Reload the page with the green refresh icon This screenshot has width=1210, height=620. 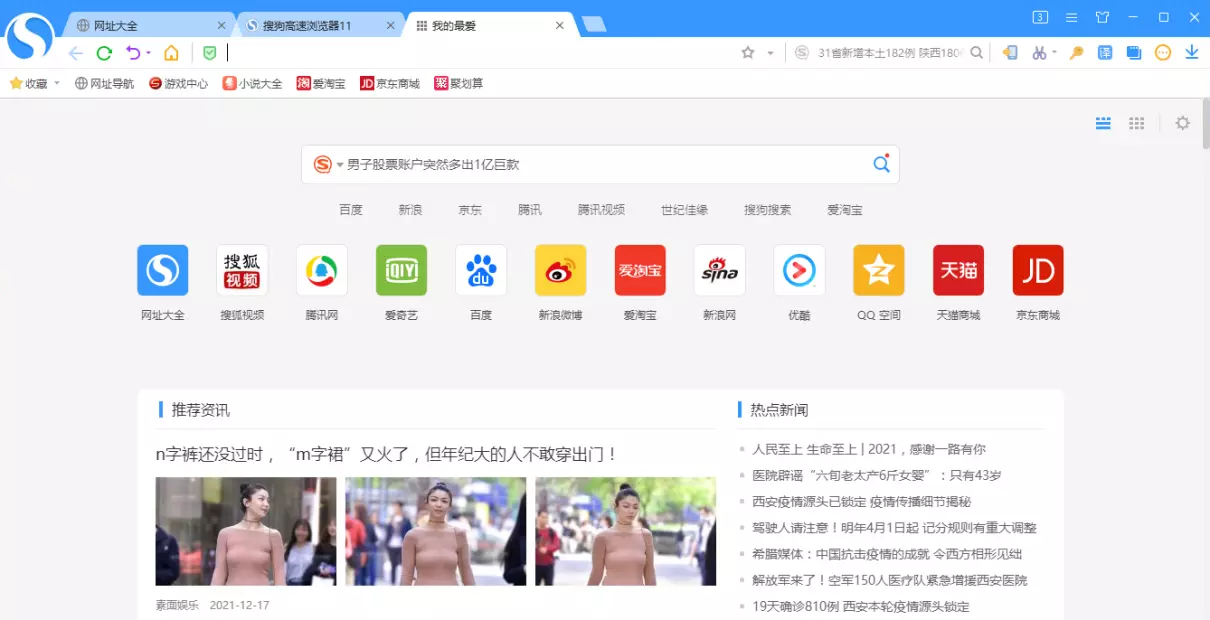[x=104, y=53]
